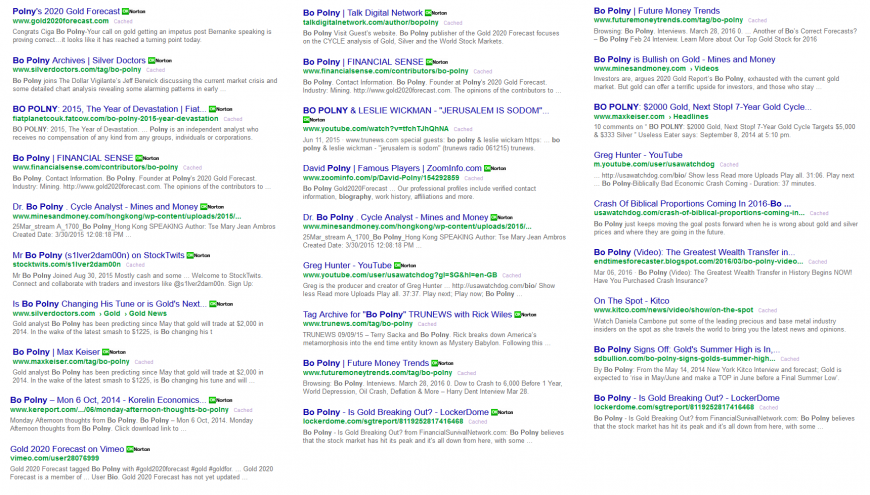The height and width of the screenshot is (495, 870).
Task: Click Cached beside fiatplanetcouk.fatcow.com URL
Action: (233, 119)
